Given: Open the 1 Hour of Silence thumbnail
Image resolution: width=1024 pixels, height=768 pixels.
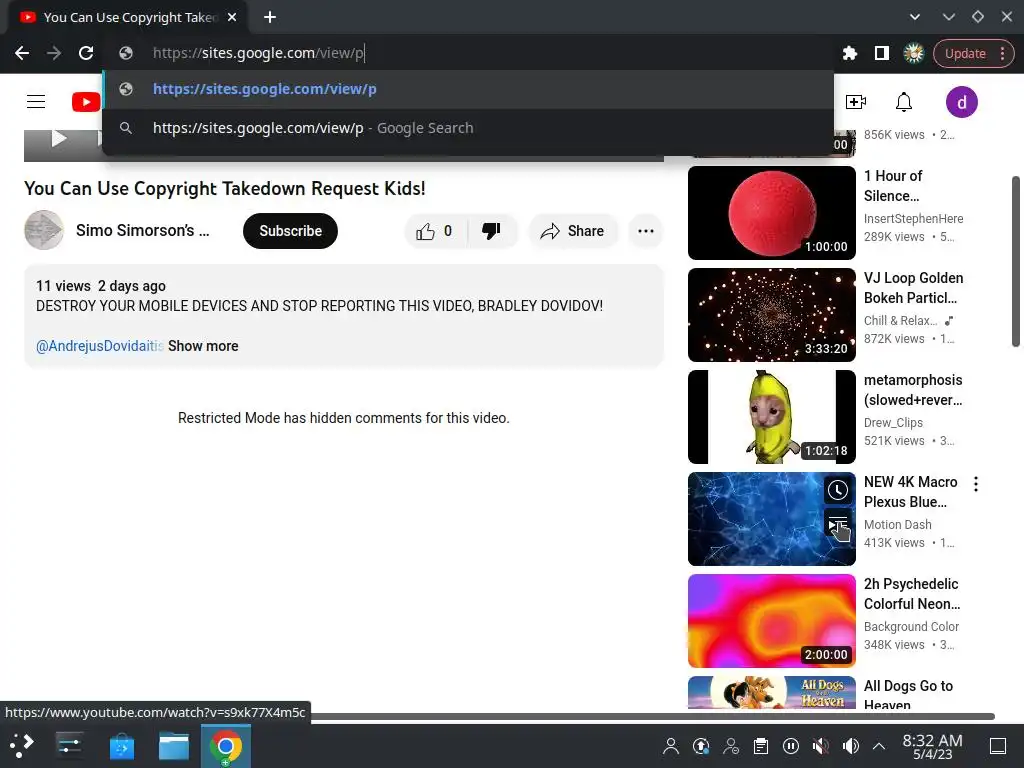Looking at the screenshot, I should (771, 213).
